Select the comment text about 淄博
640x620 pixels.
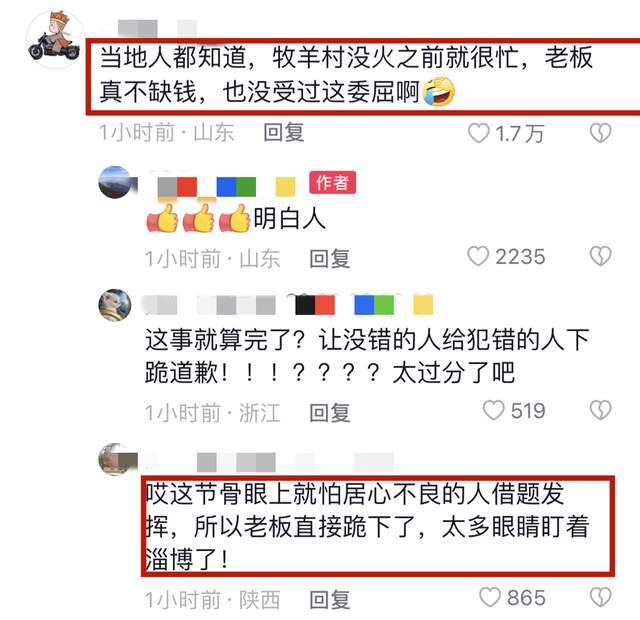(x=367, y=527)
